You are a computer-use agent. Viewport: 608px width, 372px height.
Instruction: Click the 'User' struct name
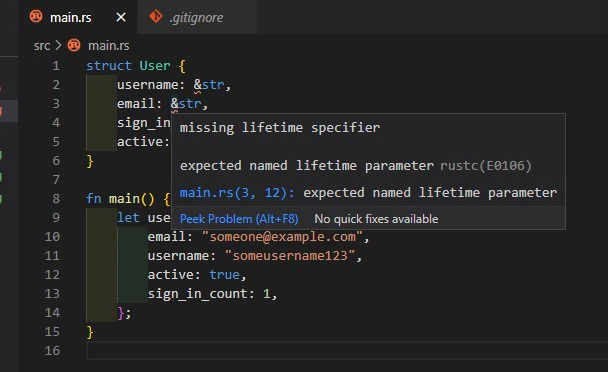(x=155, y=66)
